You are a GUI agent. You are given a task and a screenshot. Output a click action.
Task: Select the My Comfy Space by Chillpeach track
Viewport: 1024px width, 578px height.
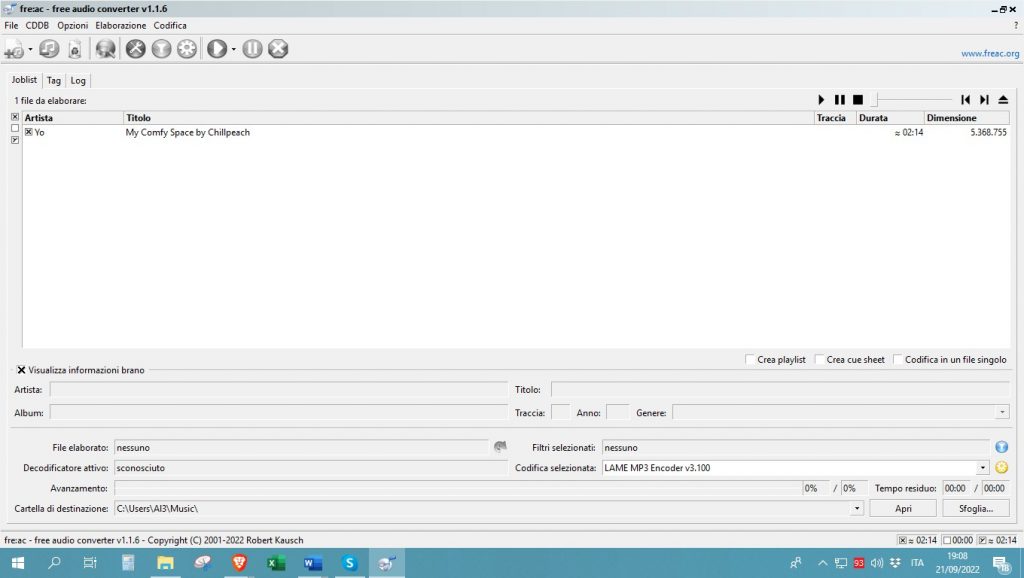click(188, 132)
